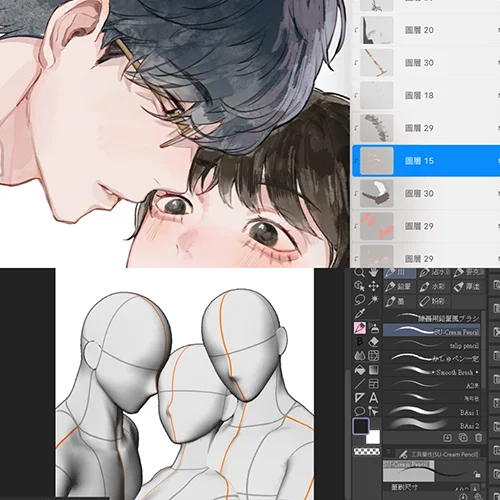Pick the dark foreground main color swatch
Image resolution: width=500 pixels, height=500 pixels.
point(361,426)
